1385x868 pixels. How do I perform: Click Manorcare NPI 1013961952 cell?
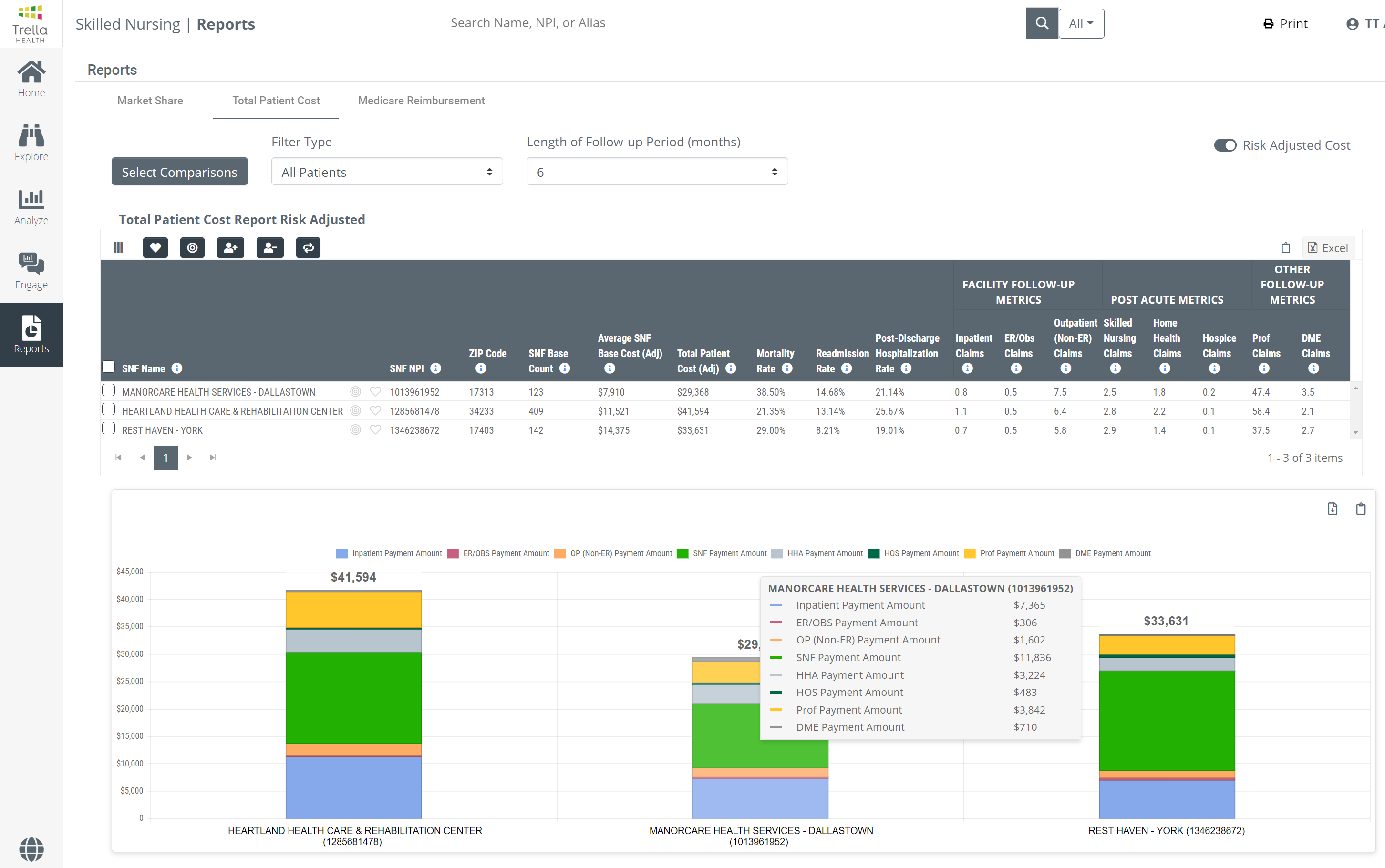coord(414,392)
